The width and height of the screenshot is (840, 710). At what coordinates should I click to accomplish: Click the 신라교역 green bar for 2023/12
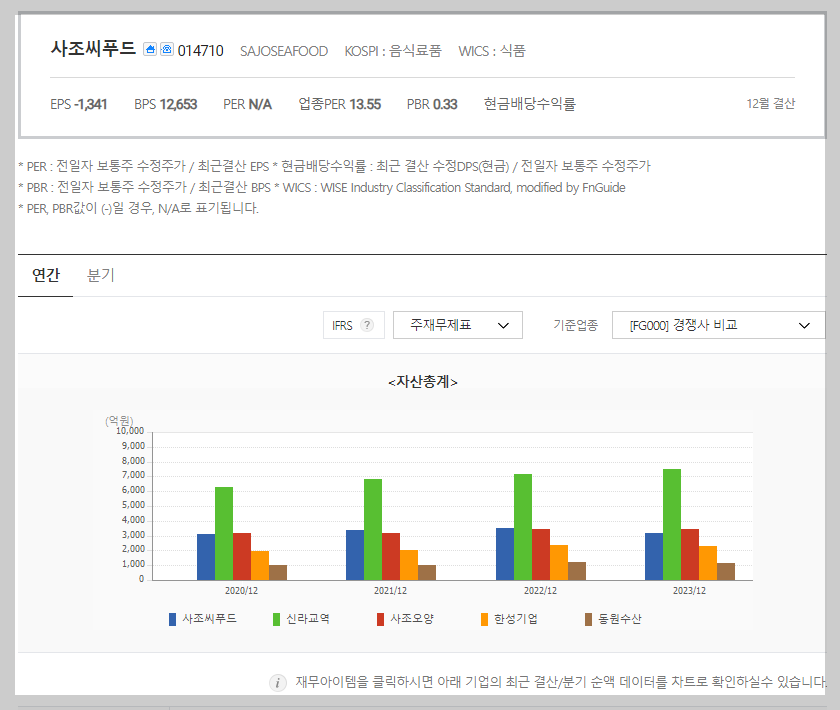point(672,525)
